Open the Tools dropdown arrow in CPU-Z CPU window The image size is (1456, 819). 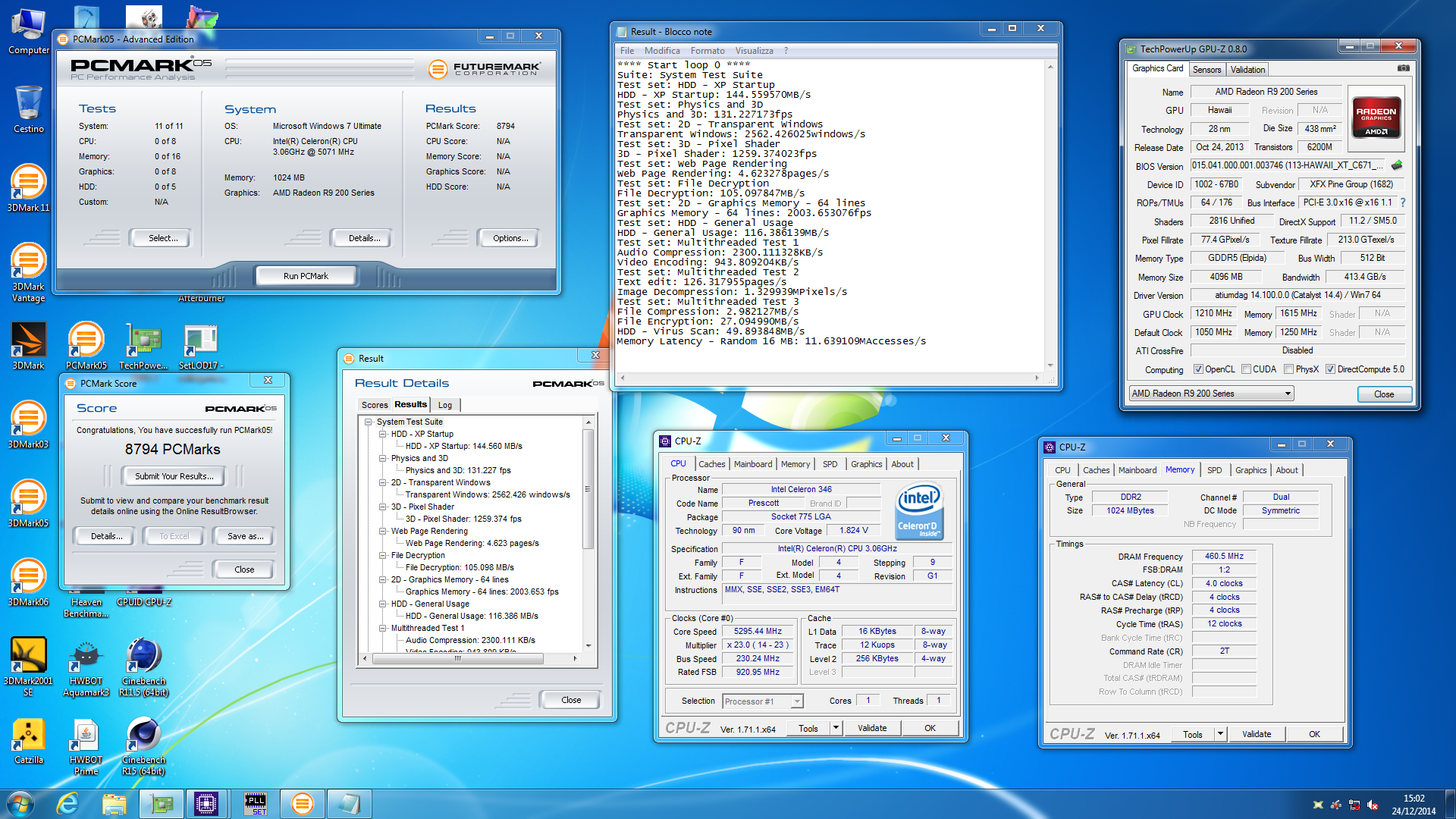[836, 728]
